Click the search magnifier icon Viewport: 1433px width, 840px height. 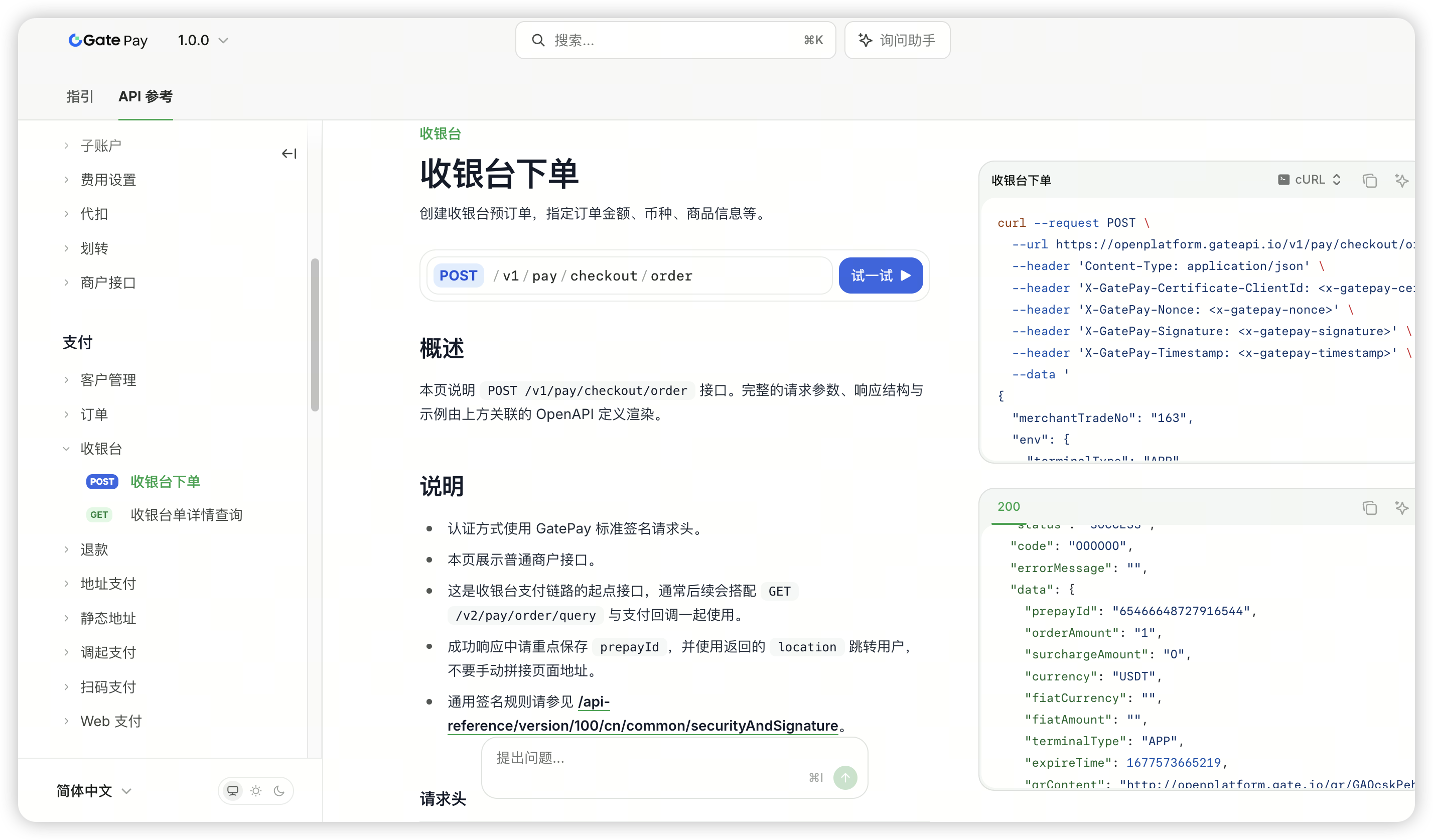[538, 40]
